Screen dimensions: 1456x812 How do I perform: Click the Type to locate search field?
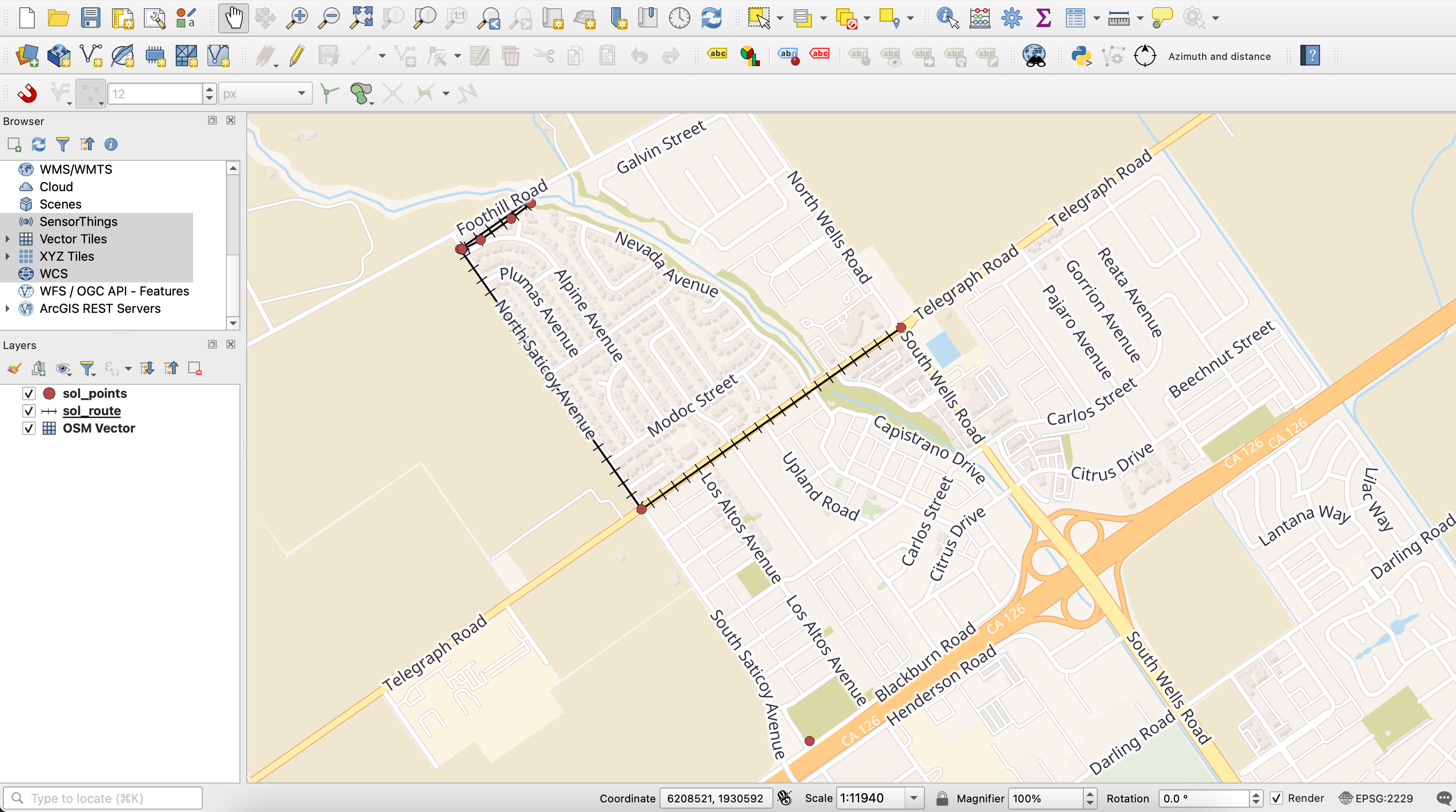(103, 798)
